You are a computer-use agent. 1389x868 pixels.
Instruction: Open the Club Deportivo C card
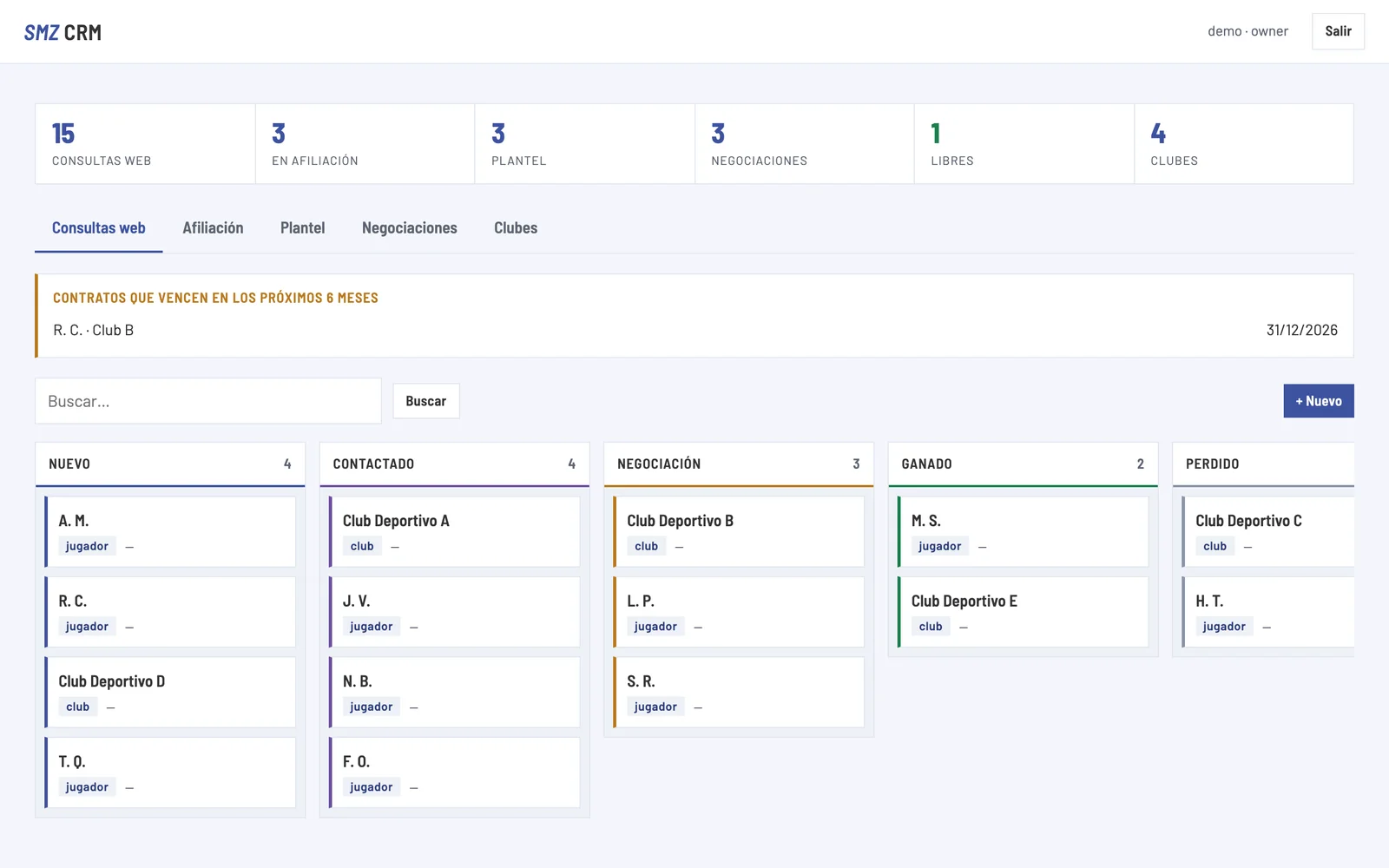(1268, 532)
